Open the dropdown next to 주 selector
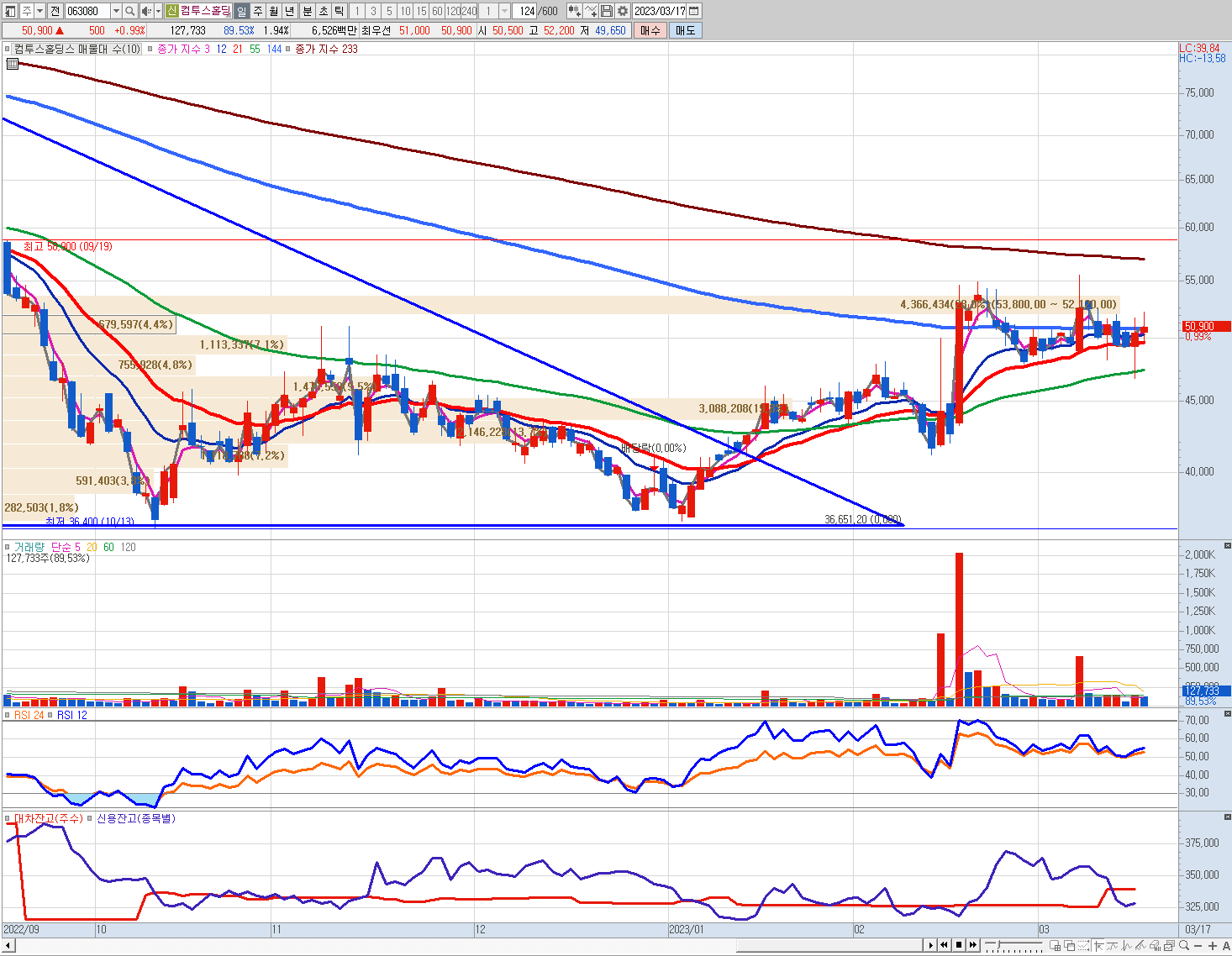 click(39, 11)
